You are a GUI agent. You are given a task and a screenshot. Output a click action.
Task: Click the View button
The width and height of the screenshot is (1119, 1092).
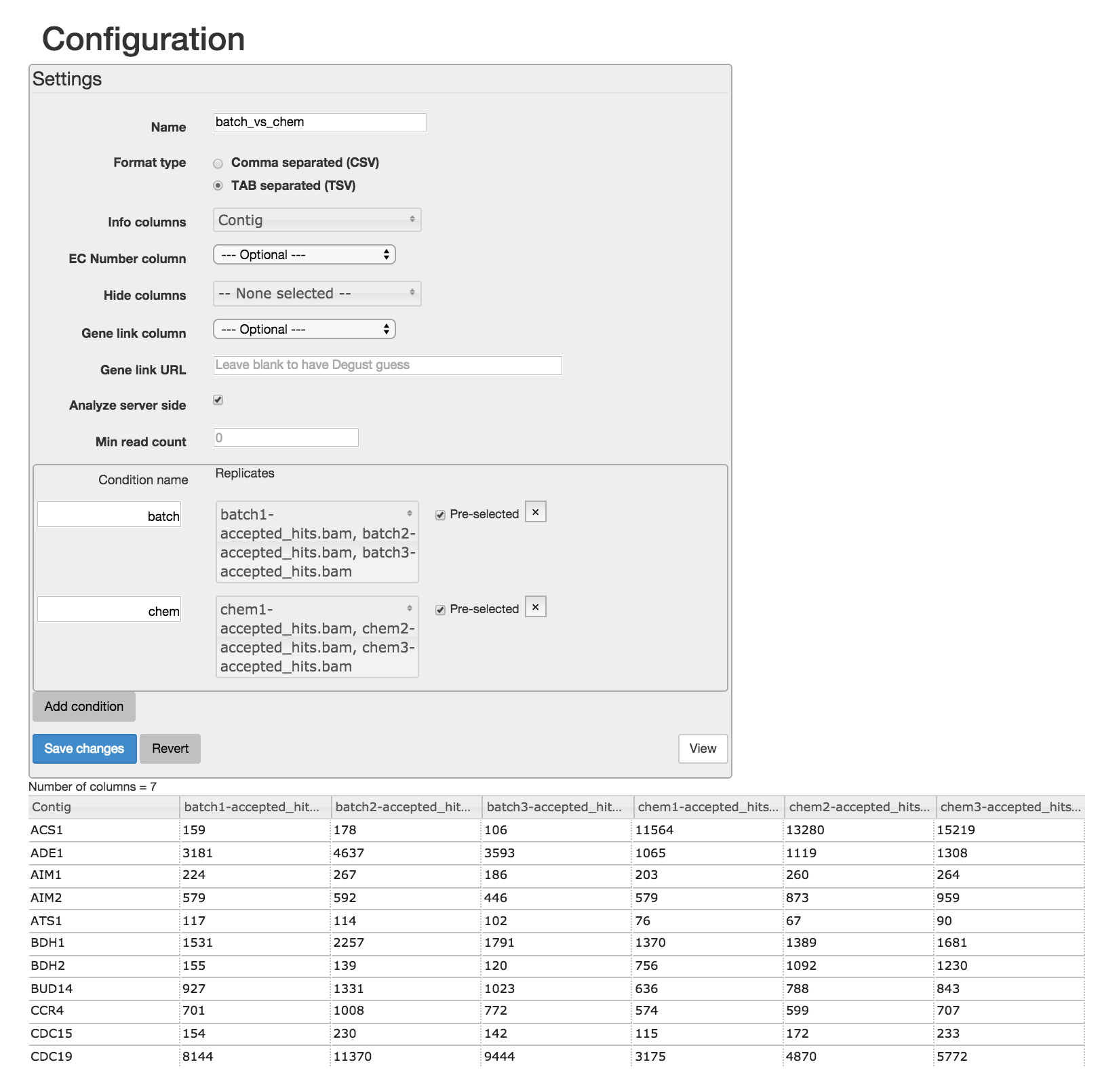[703, 749]
